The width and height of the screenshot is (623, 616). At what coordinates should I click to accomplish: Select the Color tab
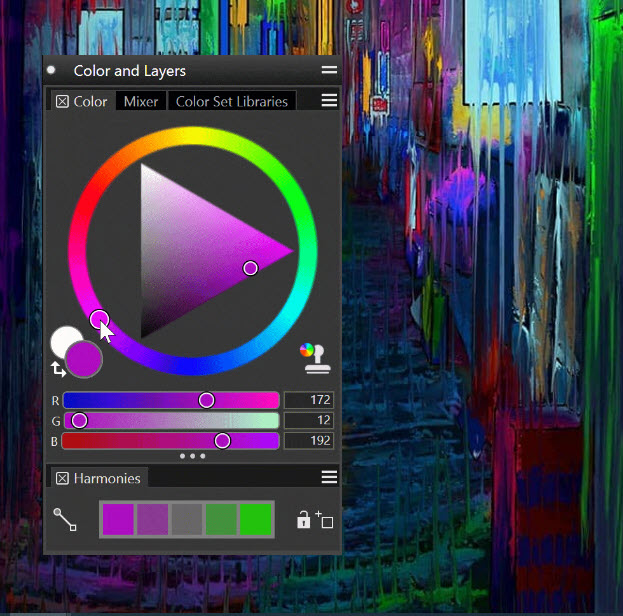click(90, 102)
